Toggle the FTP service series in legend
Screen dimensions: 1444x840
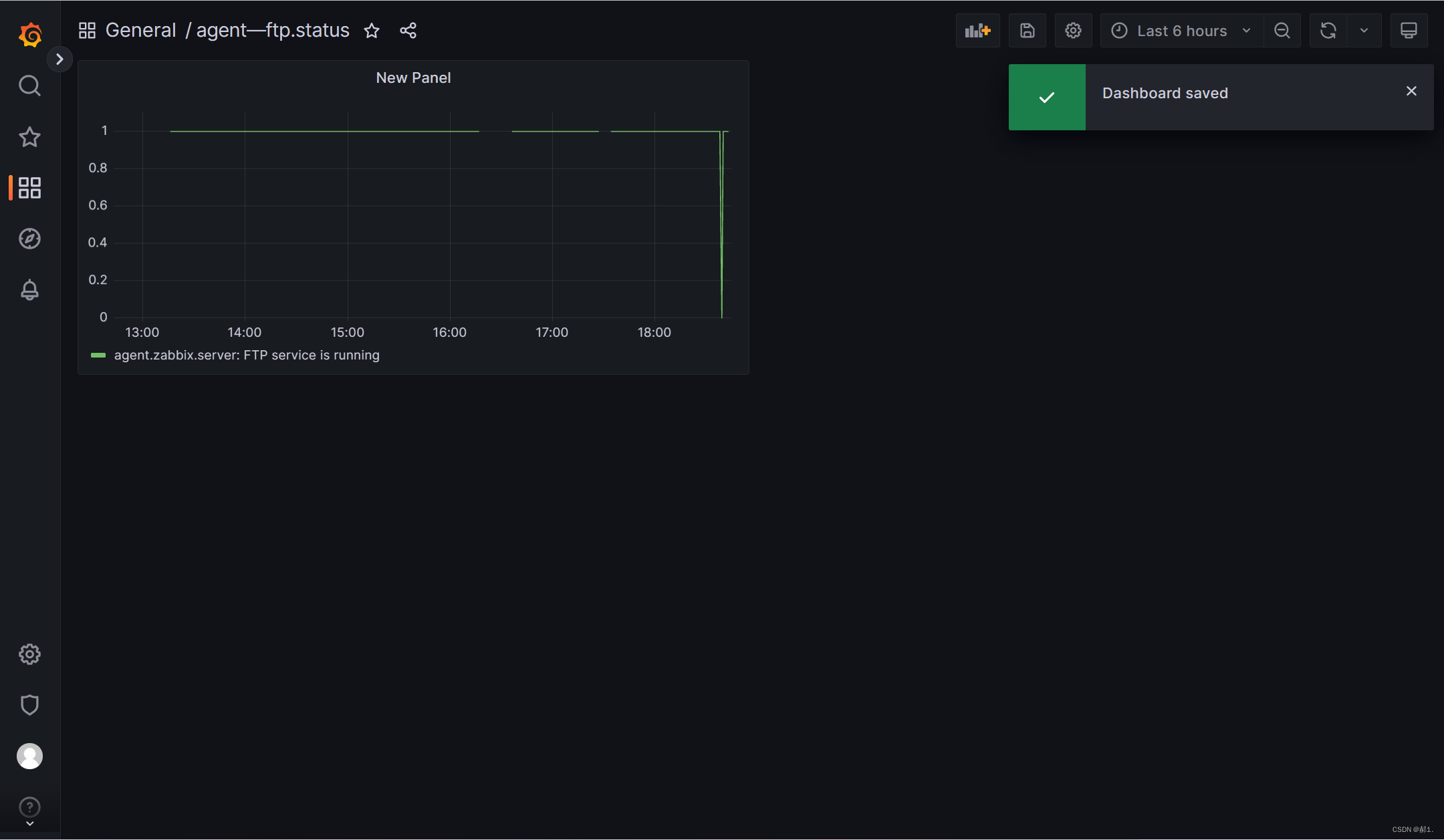247,355
